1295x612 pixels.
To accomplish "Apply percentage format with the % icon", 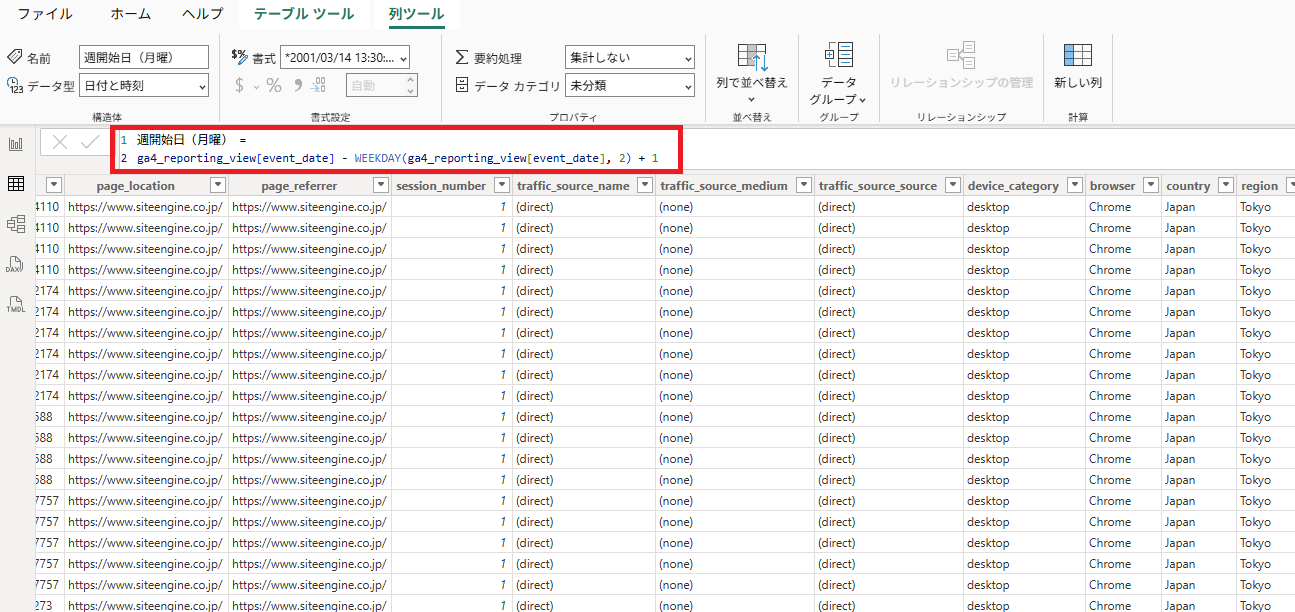I will click(x=275, y=86).
